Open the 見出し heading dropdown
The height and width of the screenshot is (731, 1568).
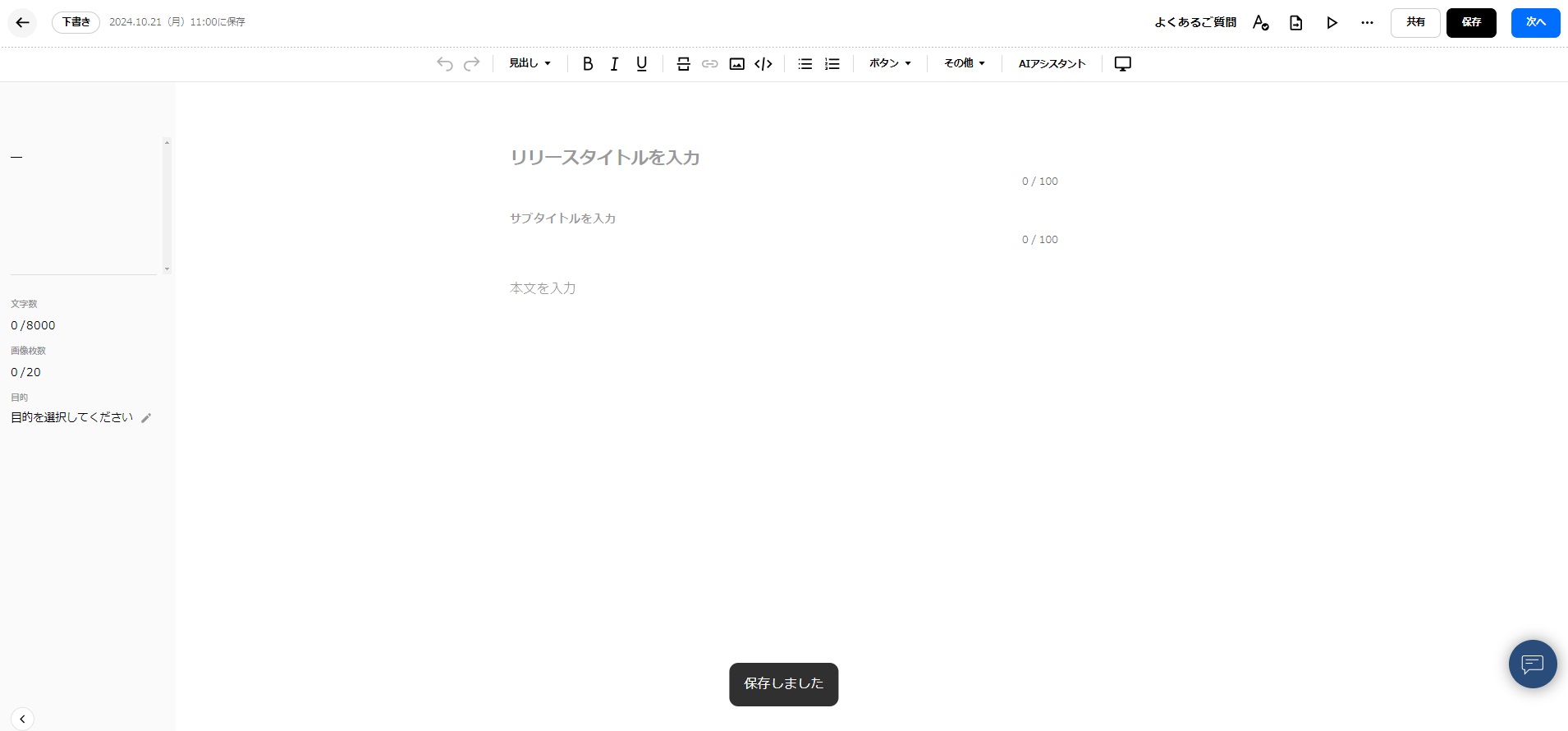coord(530,63)
